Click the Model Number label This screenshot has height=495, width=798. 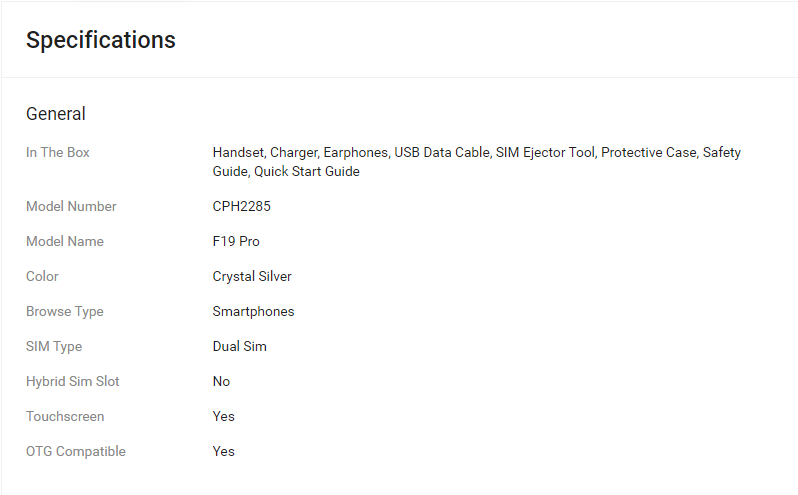[x=71, y=206]
